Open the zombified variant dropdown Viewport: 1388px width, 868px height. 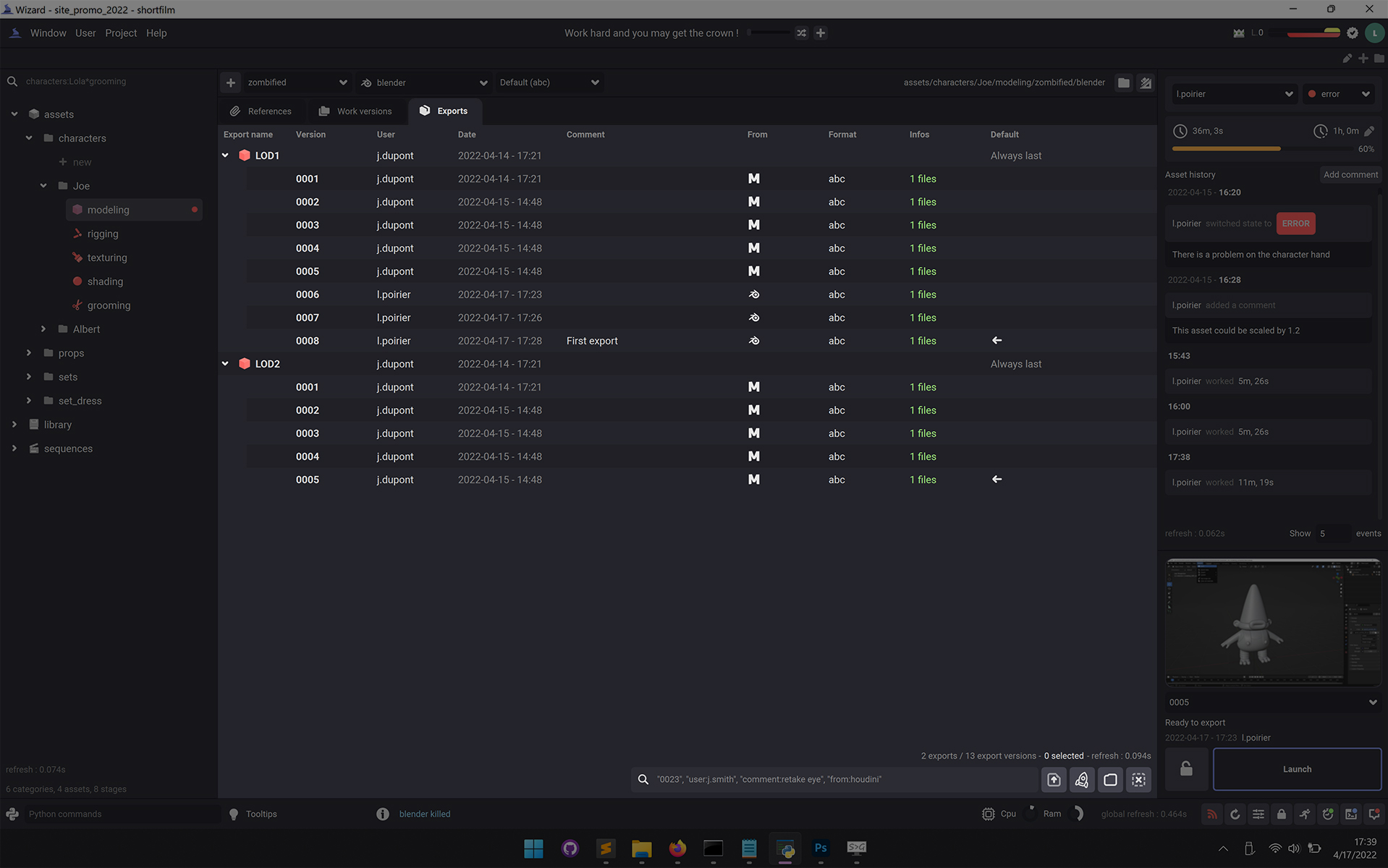coord(297,82)
